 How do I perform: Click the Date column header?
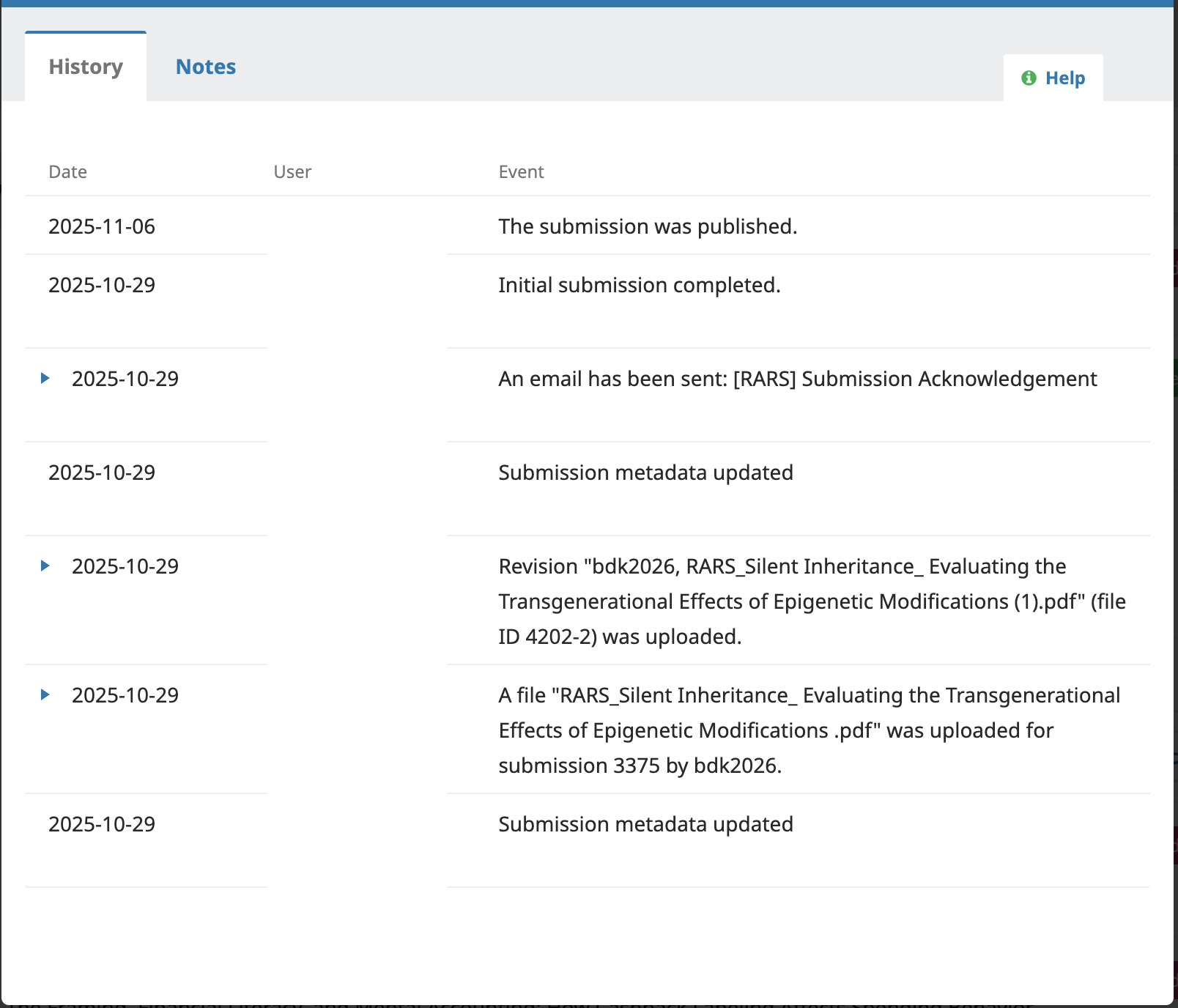[x=67, y=172]
